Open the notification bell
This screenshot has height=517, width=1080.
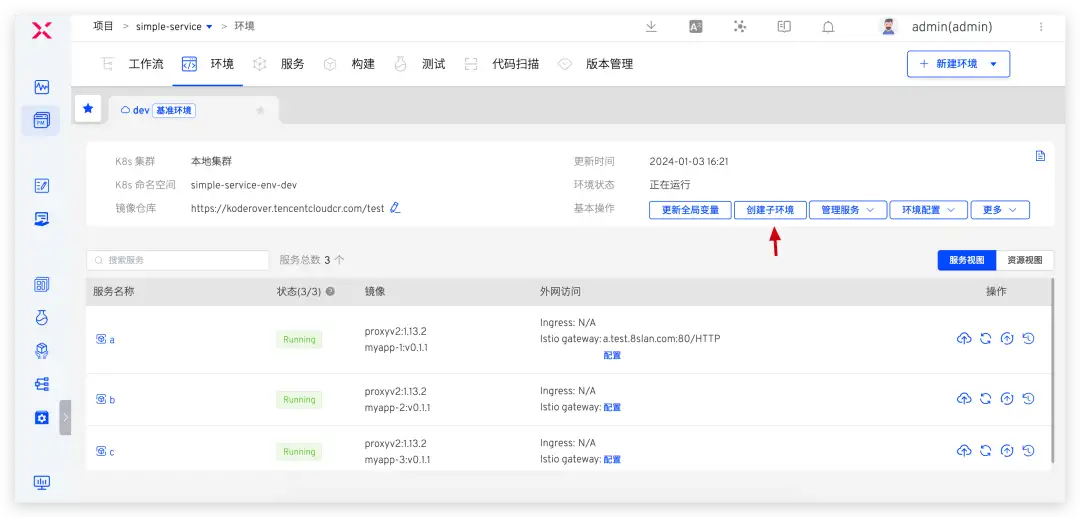coord(829,27)
